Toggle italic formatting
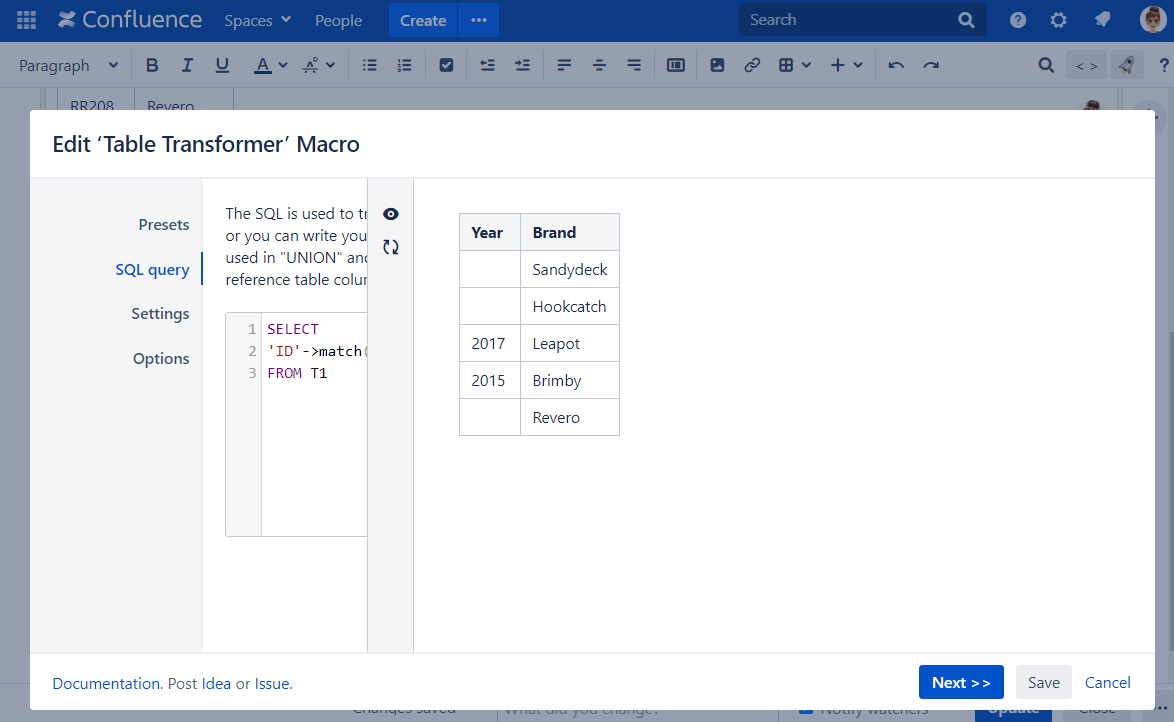The height and width of the screenshot is (722, 1174). point(187,65)
